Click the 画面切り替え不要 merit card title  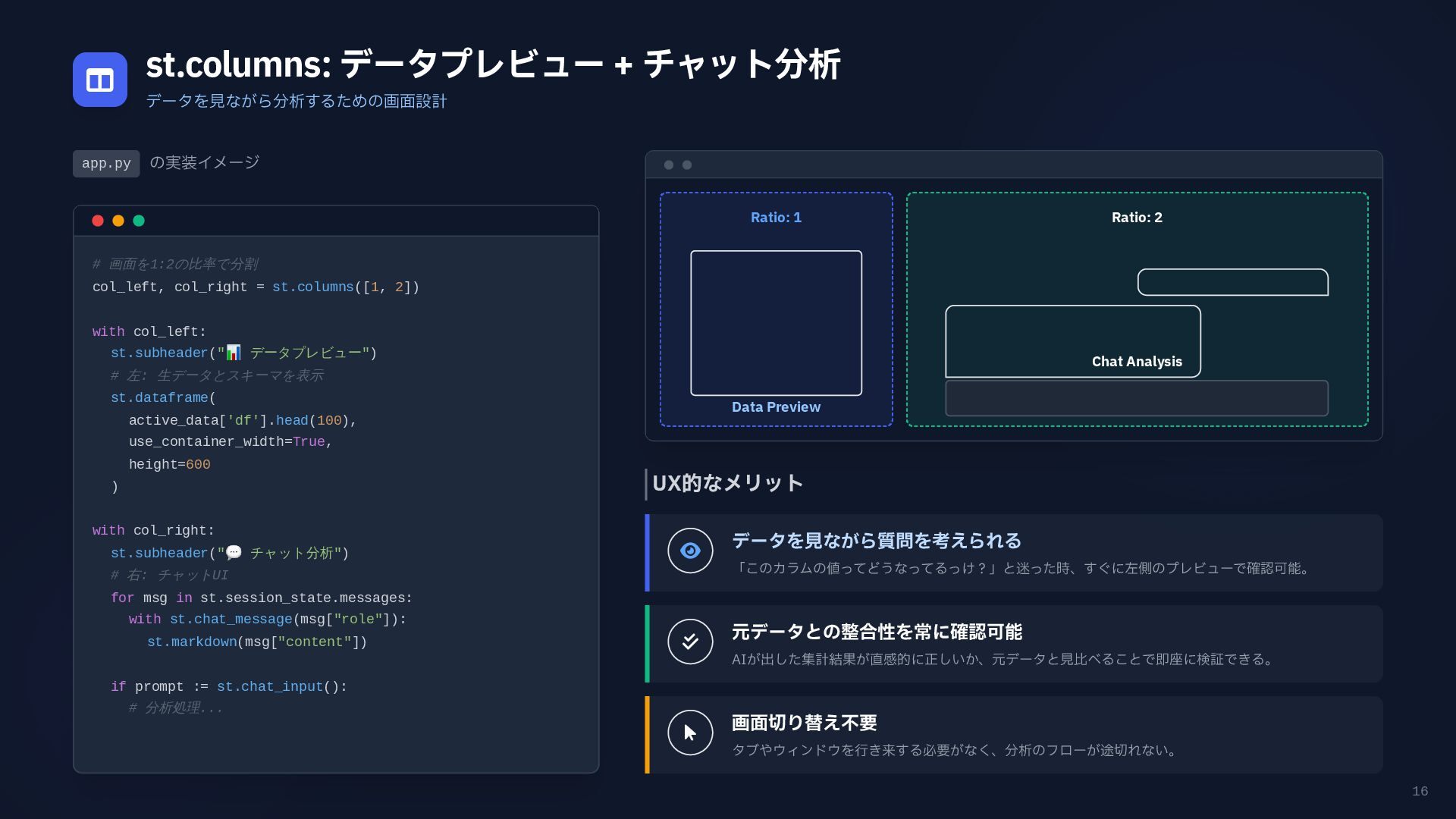(x=804, y=723)
